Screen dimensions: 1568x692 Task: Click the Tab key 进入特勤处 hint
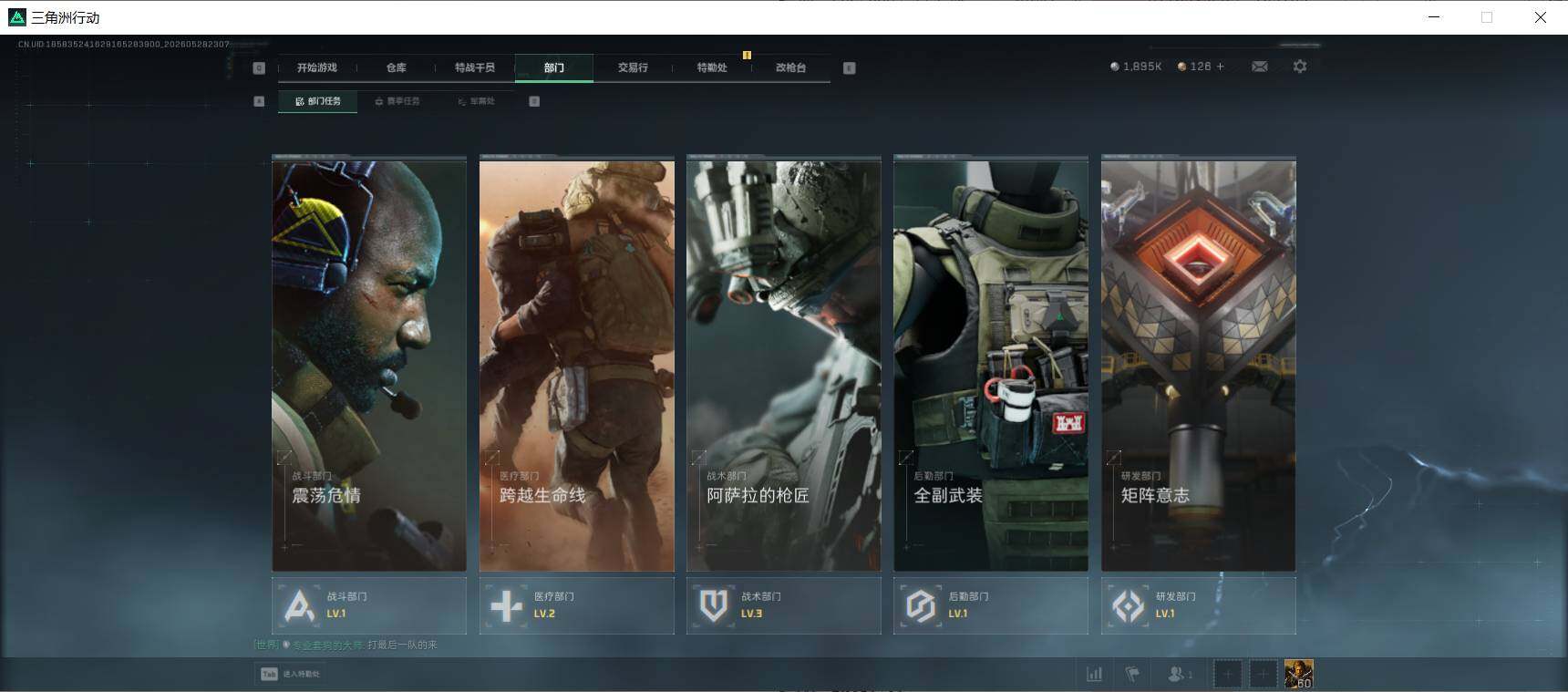(x=290, y=674)
